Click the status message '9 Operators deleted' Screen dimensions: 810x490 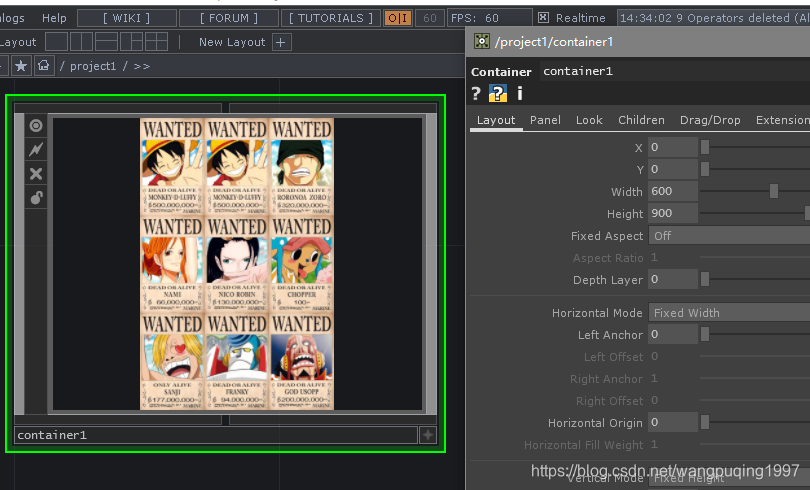click(x=714, y=18)
